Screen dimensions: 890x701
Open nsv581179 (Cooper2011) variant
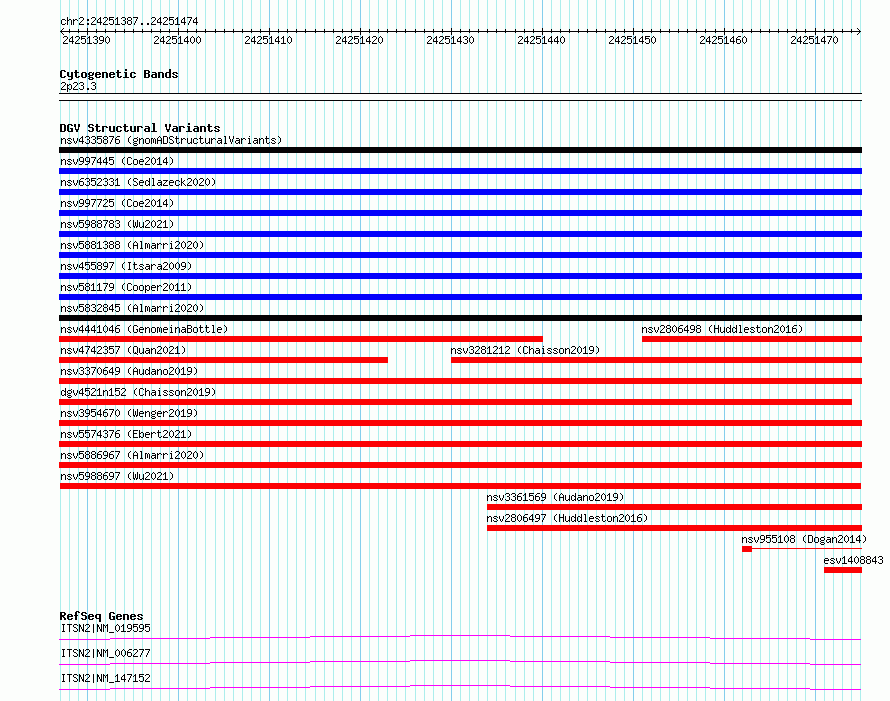126,287
